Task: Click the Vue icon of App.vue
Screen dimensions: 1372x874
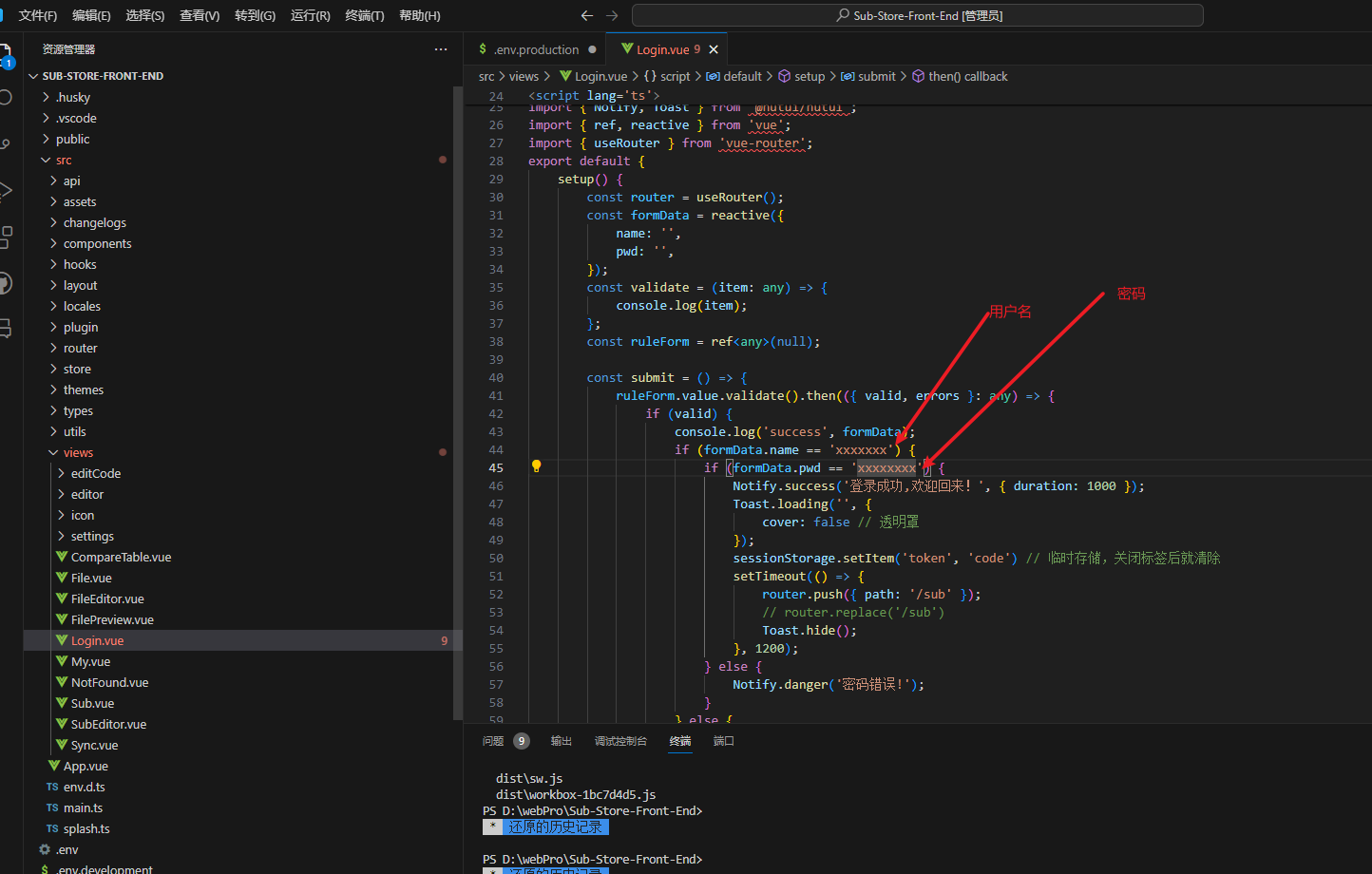Action: coord(54,766)
